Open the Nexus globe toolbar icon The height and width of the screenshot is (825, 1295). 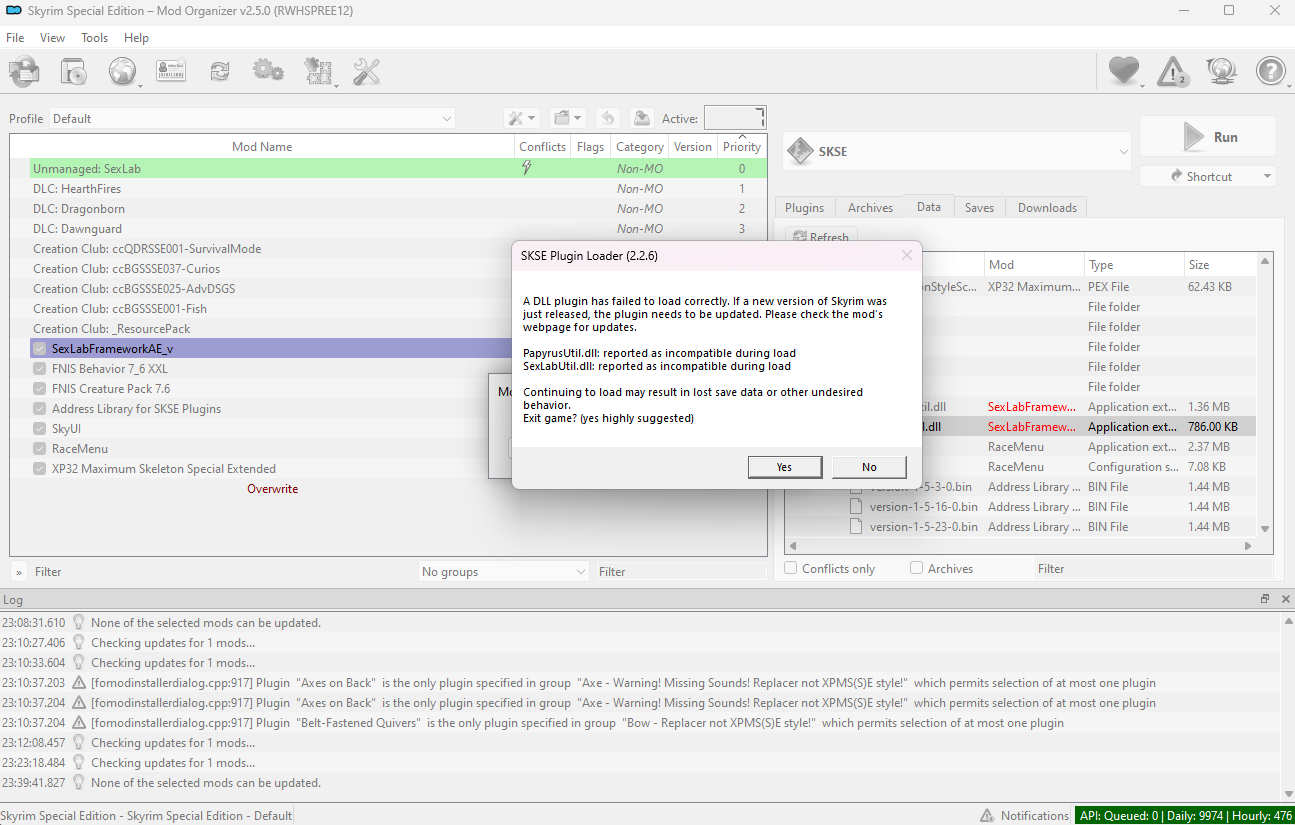(x=122, y=71)
